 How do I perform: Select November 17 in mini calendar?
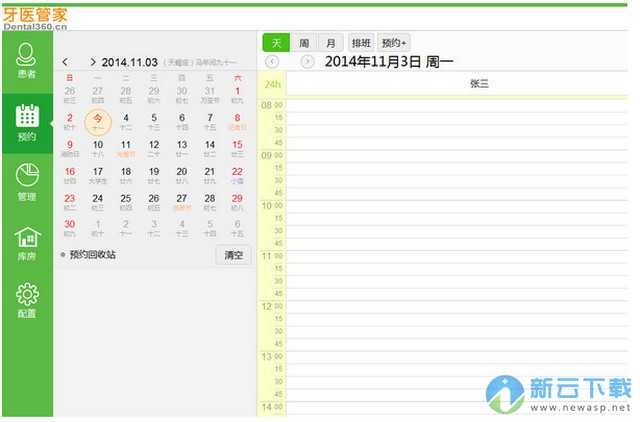98,175
